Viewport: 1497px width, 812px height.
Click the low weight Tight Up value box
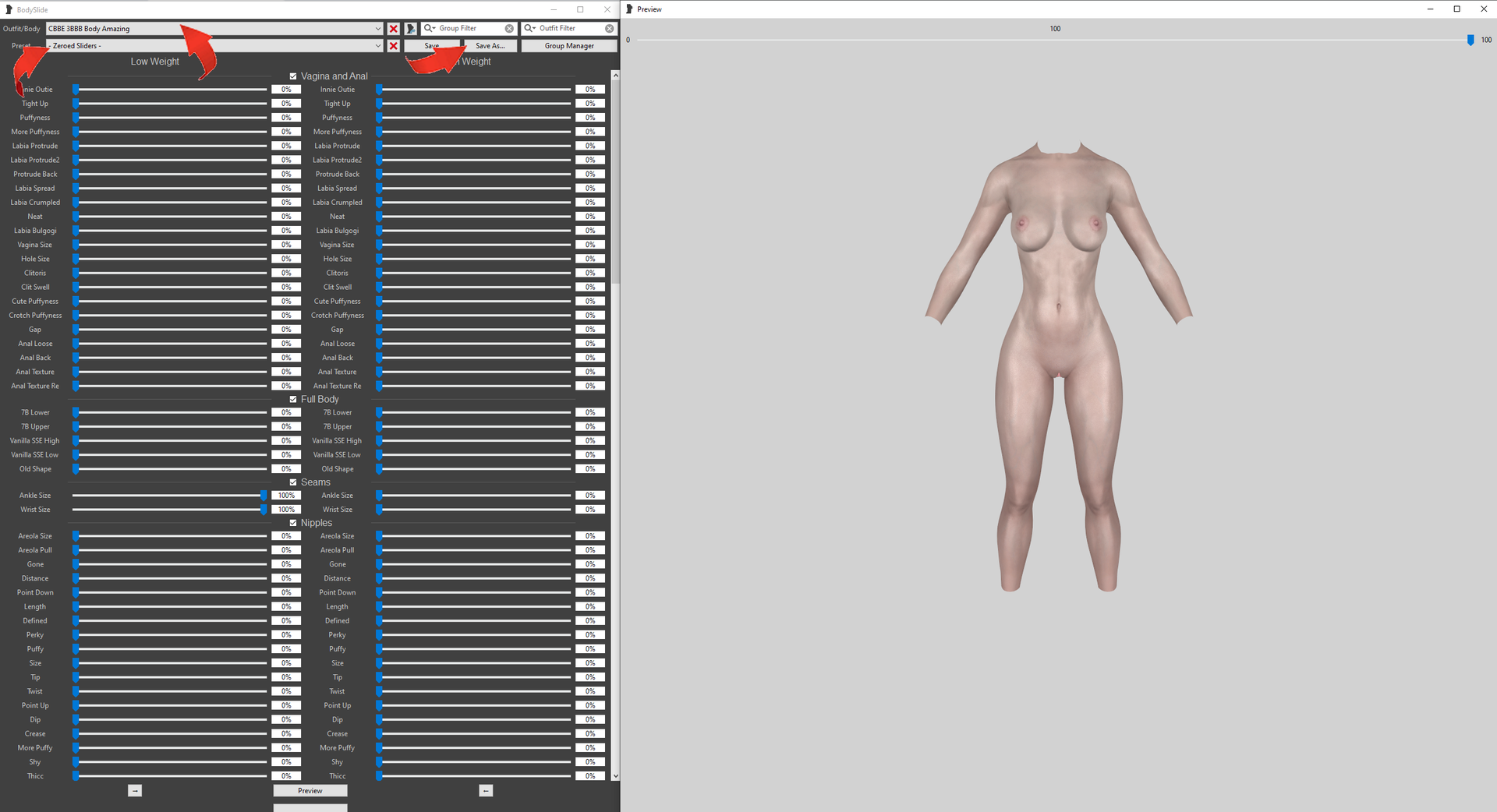click(286, 104)
